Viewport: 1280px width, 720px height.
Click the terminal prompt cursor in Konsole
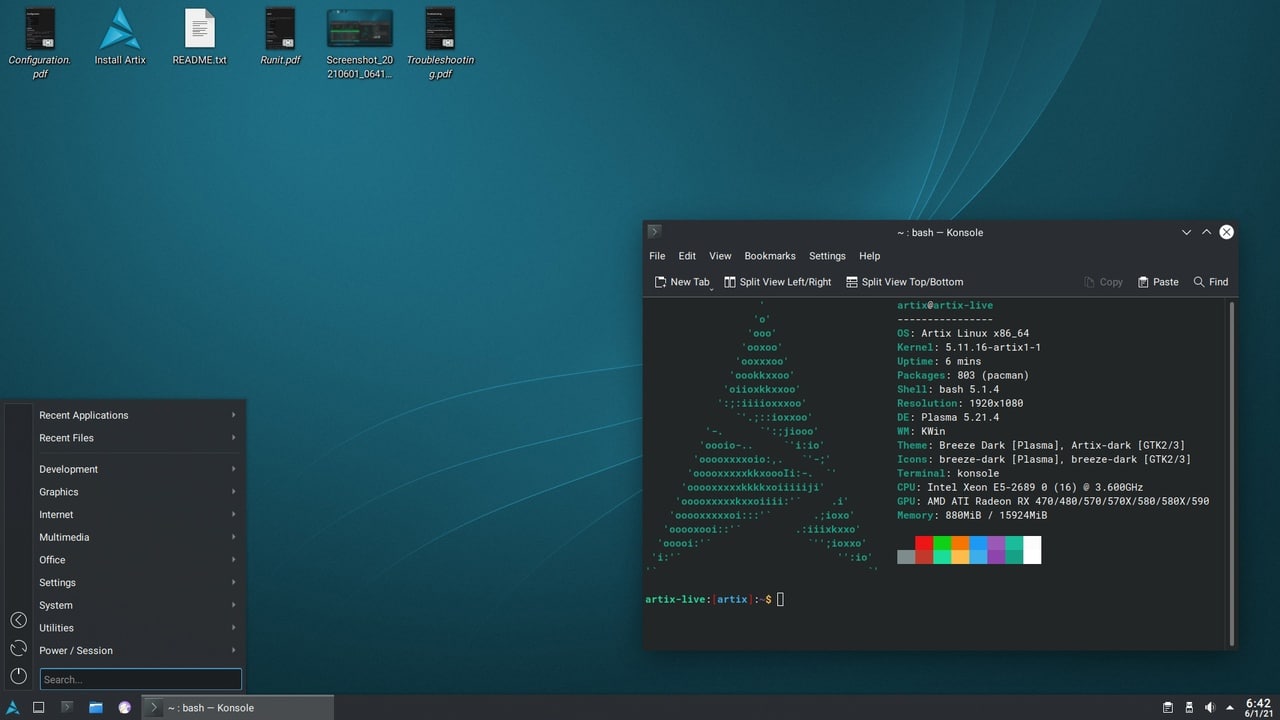[781, 599]
